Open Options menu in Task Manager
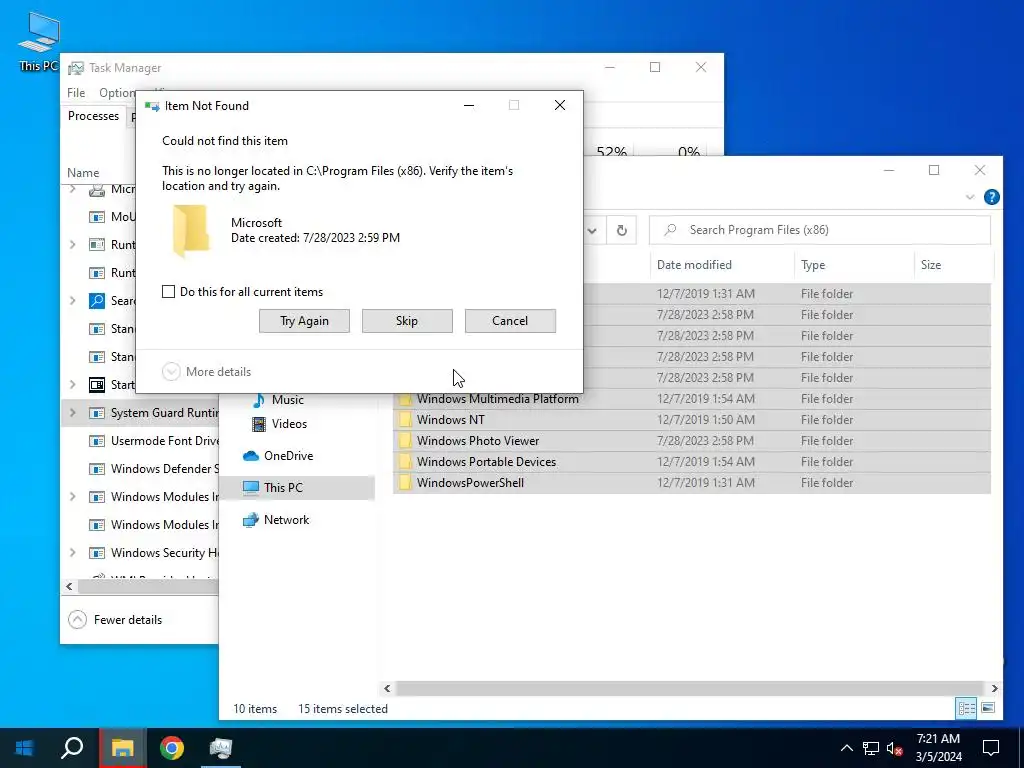This screenshot has height=768, width=1024. pyautogui.click(x=117, y=93)
